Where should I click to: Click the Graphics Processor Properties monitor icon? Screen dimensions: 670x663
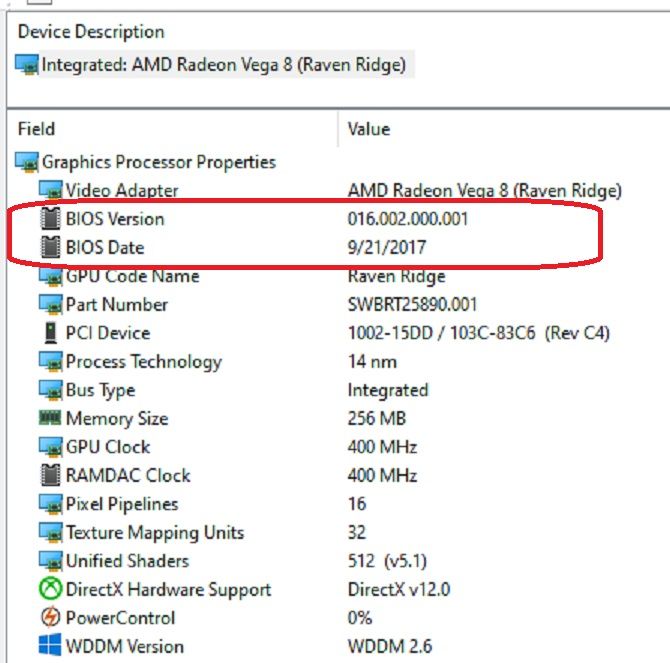[28, 162]
